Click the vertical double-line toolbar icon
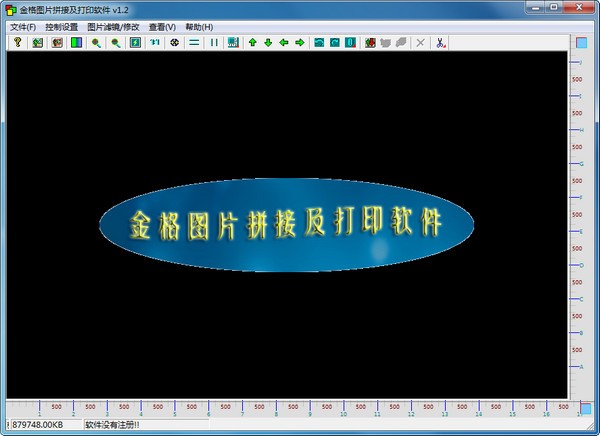 click(213, 43)
